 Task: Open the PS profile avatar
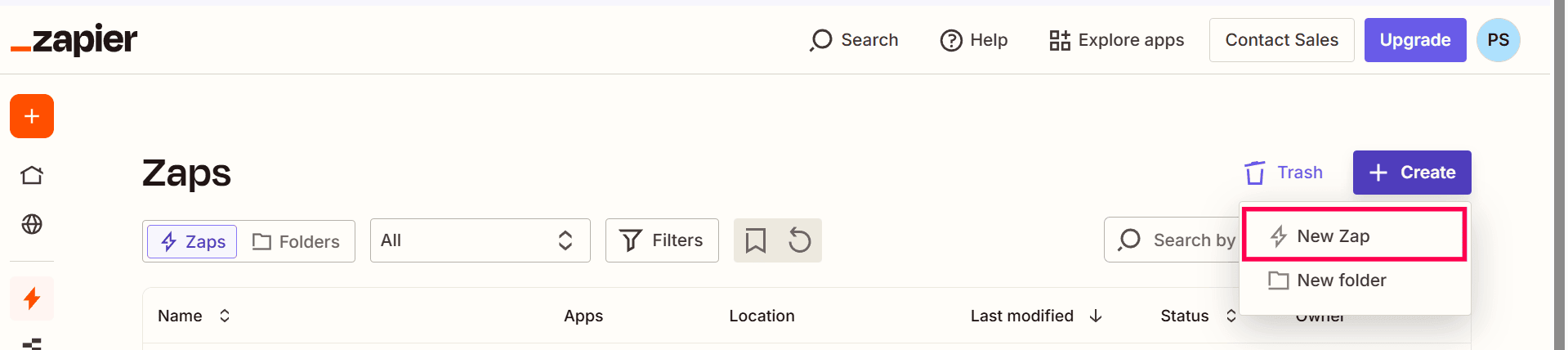click(1499, 40)
